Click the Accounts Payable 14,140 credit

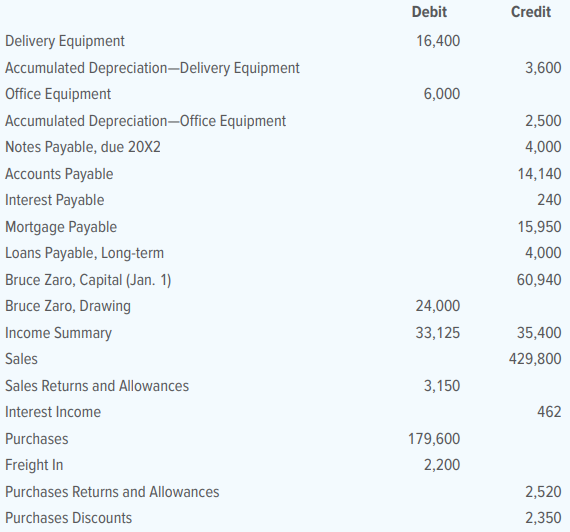[x=539, y=174]
